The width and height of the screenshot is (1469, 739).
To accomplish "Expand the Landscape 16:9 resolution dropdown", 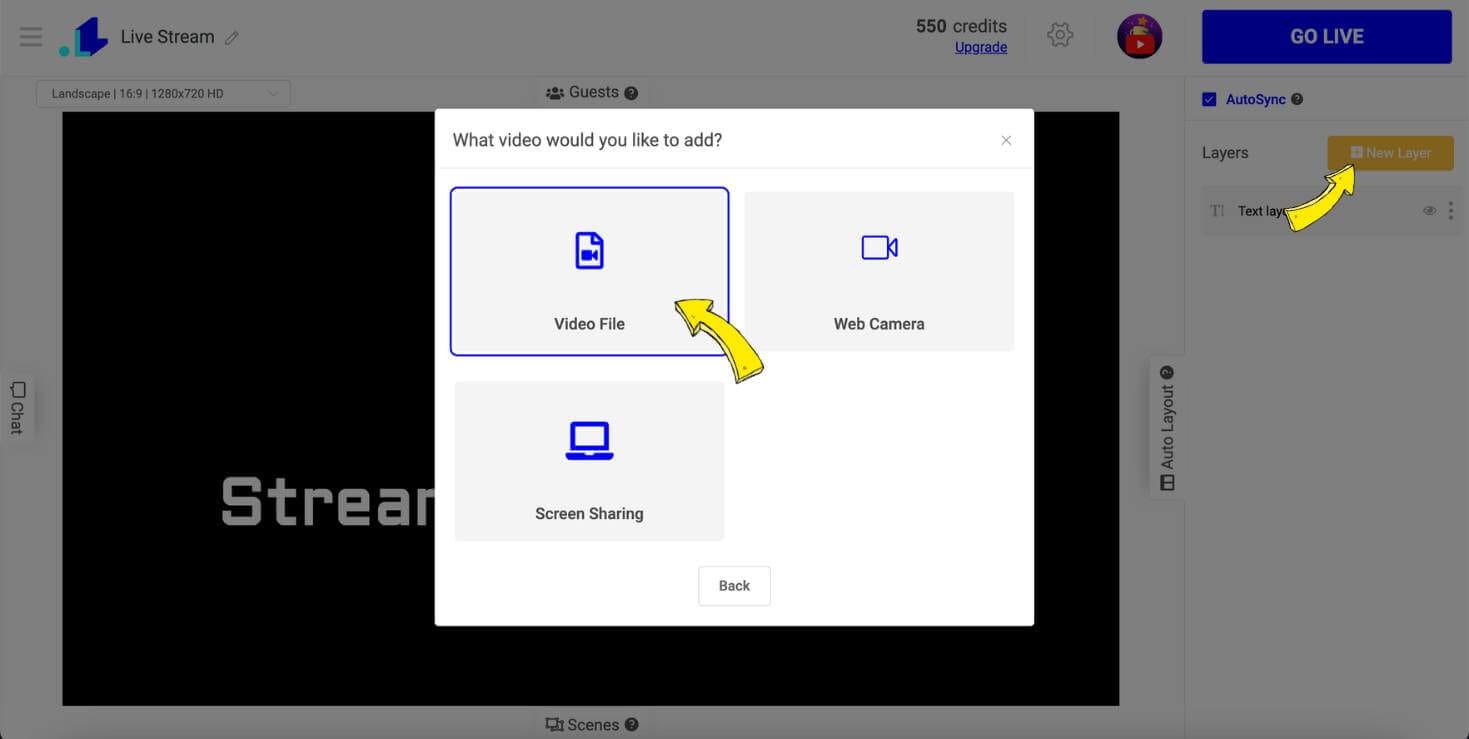I will tap(164, 94).
